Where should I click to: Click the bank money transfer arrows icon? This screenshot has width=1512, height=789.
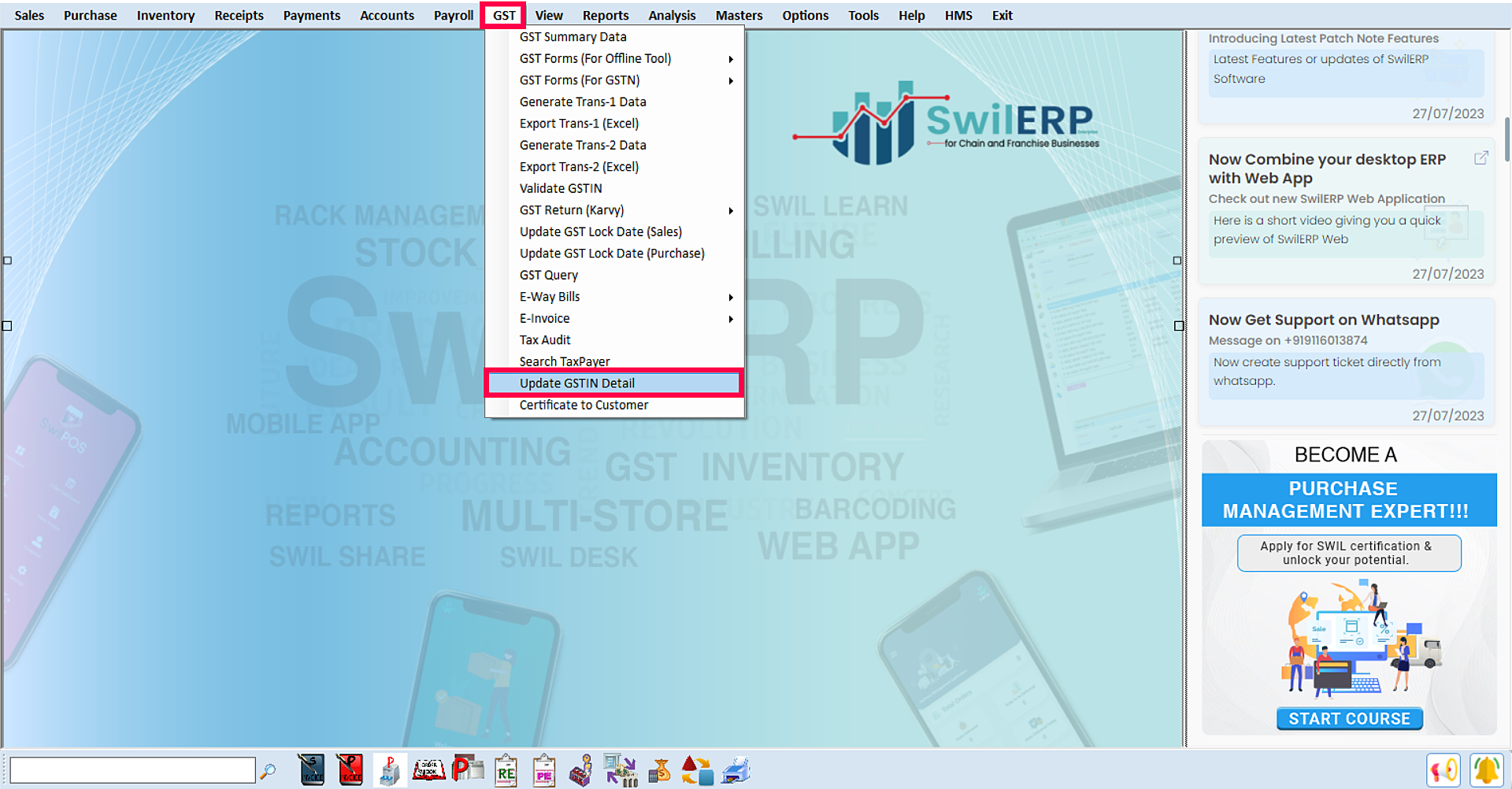621,770
